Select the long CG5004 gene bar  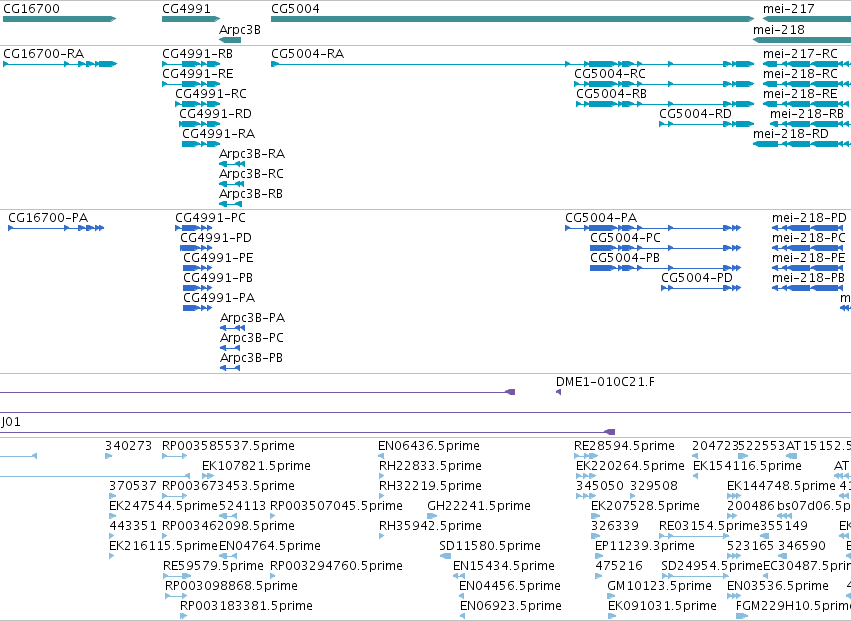[x=512, y=19]
